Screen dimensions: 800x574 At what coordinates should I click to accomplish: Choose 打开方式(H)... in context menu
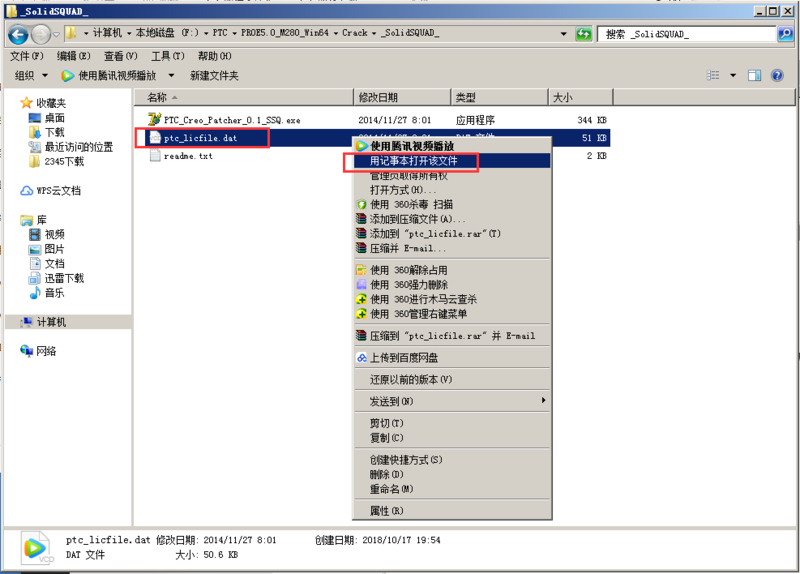(x=453, y=190)
